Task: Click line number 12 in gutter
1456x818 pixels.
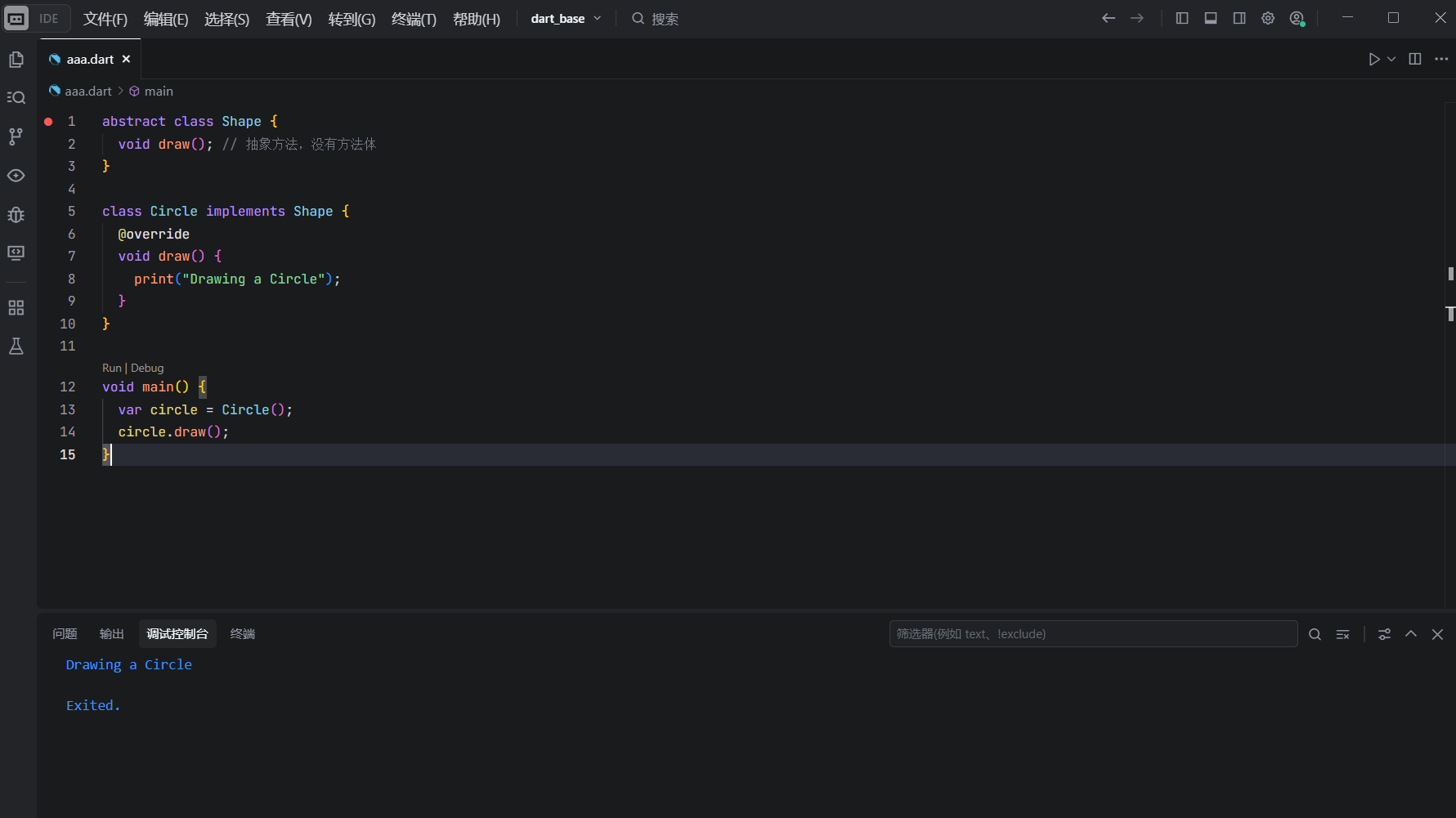Action: (68, 387)
